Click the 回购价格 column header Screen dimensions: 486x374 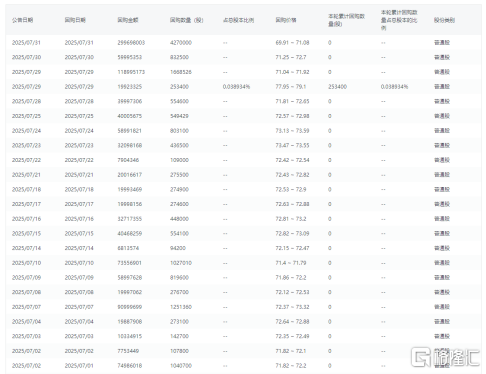pyautogui.click(x=286, y=20)
